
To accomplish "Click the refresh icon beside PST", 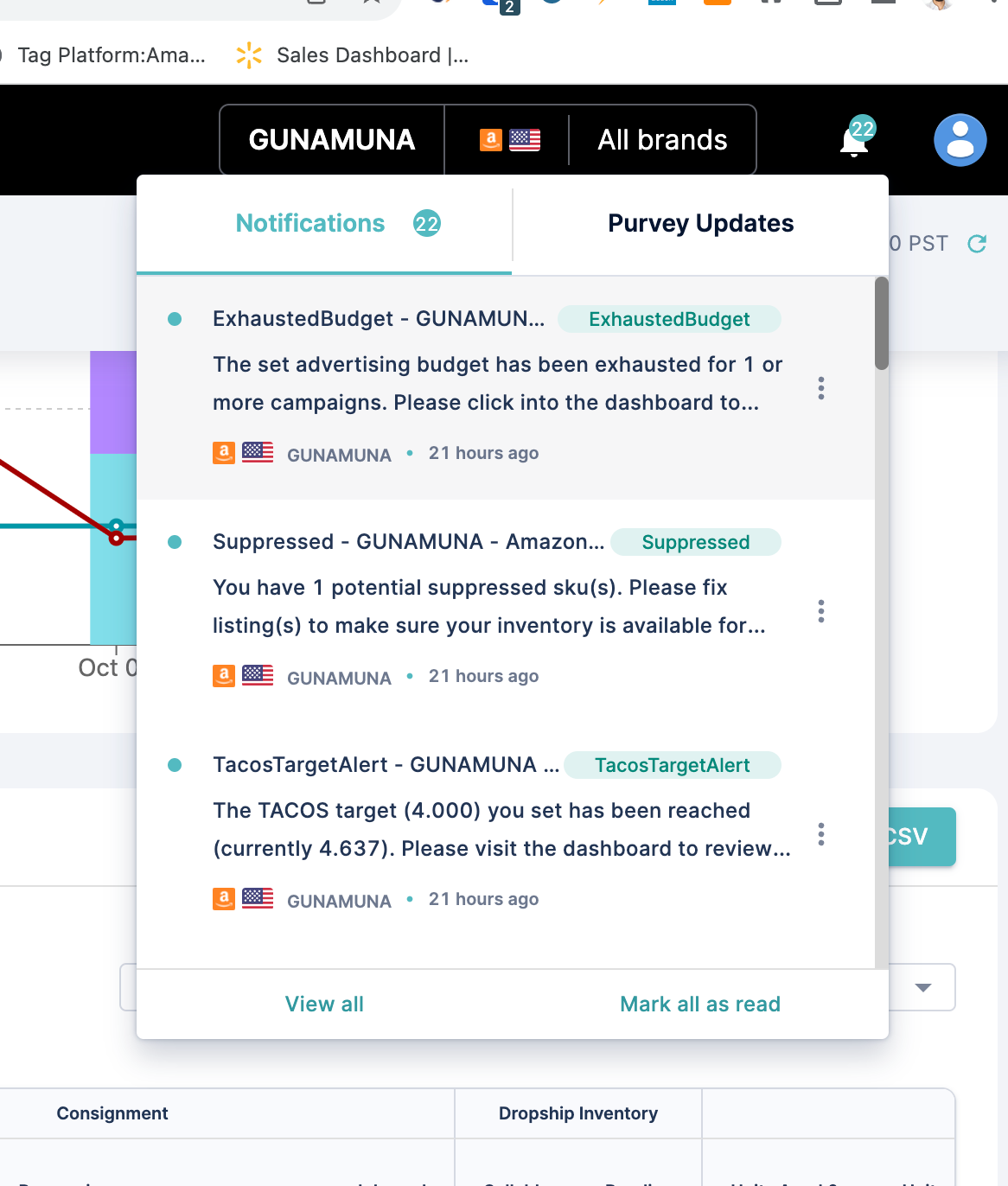I will coord(977,244).
